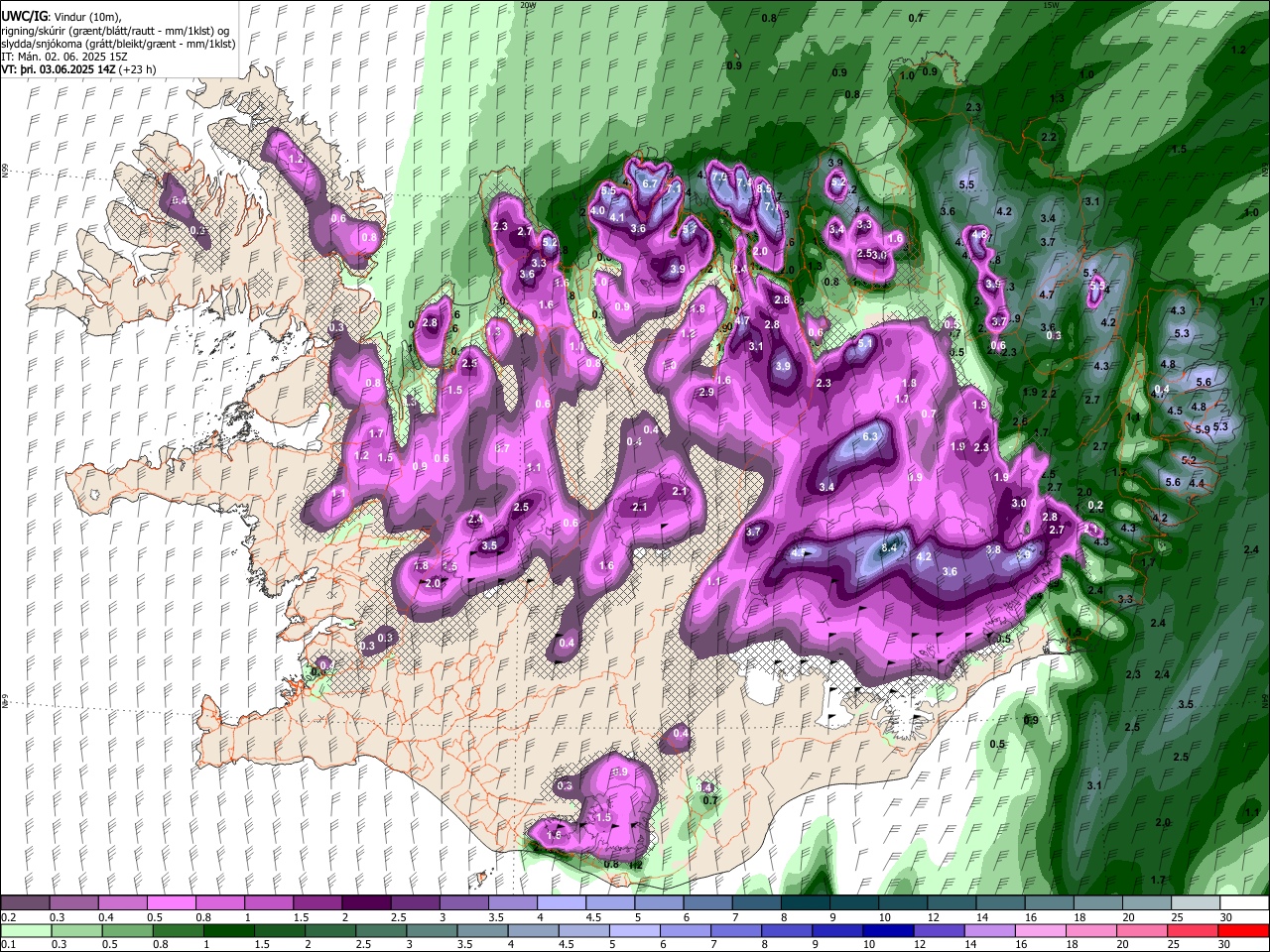Pick lower legend dark green swatch between 1 and 1.5
This screenshot has height=952, width=1270.
tap(229, 930)
